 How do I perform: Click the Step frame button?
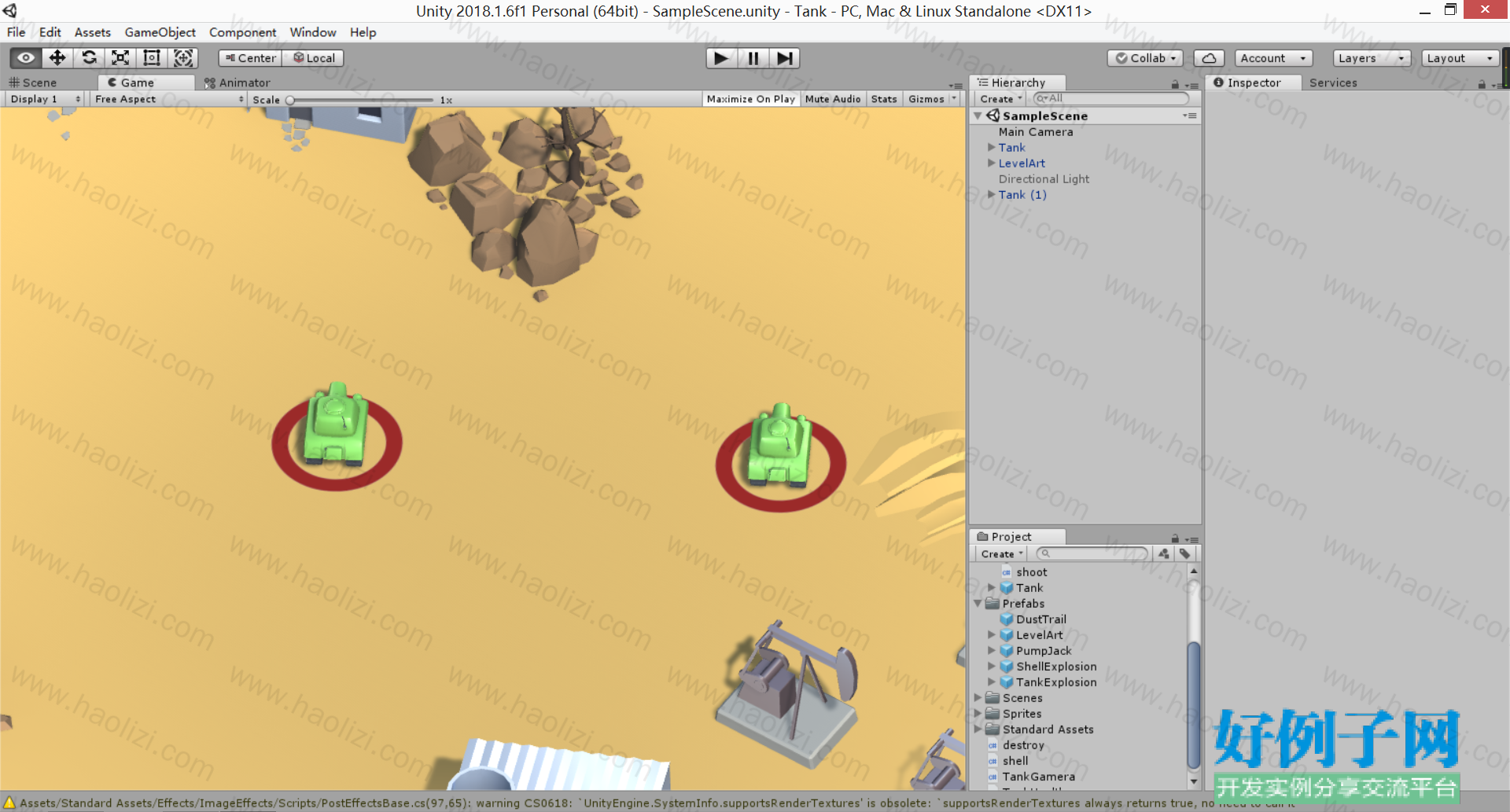coord(784,58)
